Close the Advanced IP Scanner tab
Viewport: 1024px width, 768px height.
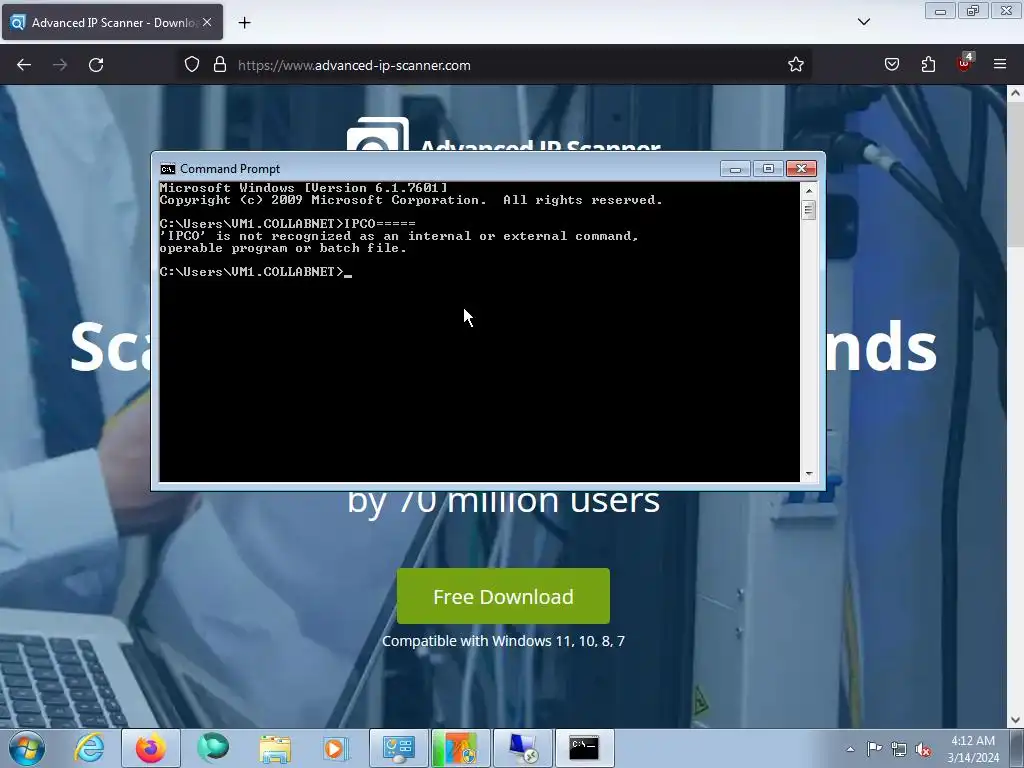click(207, 22)
